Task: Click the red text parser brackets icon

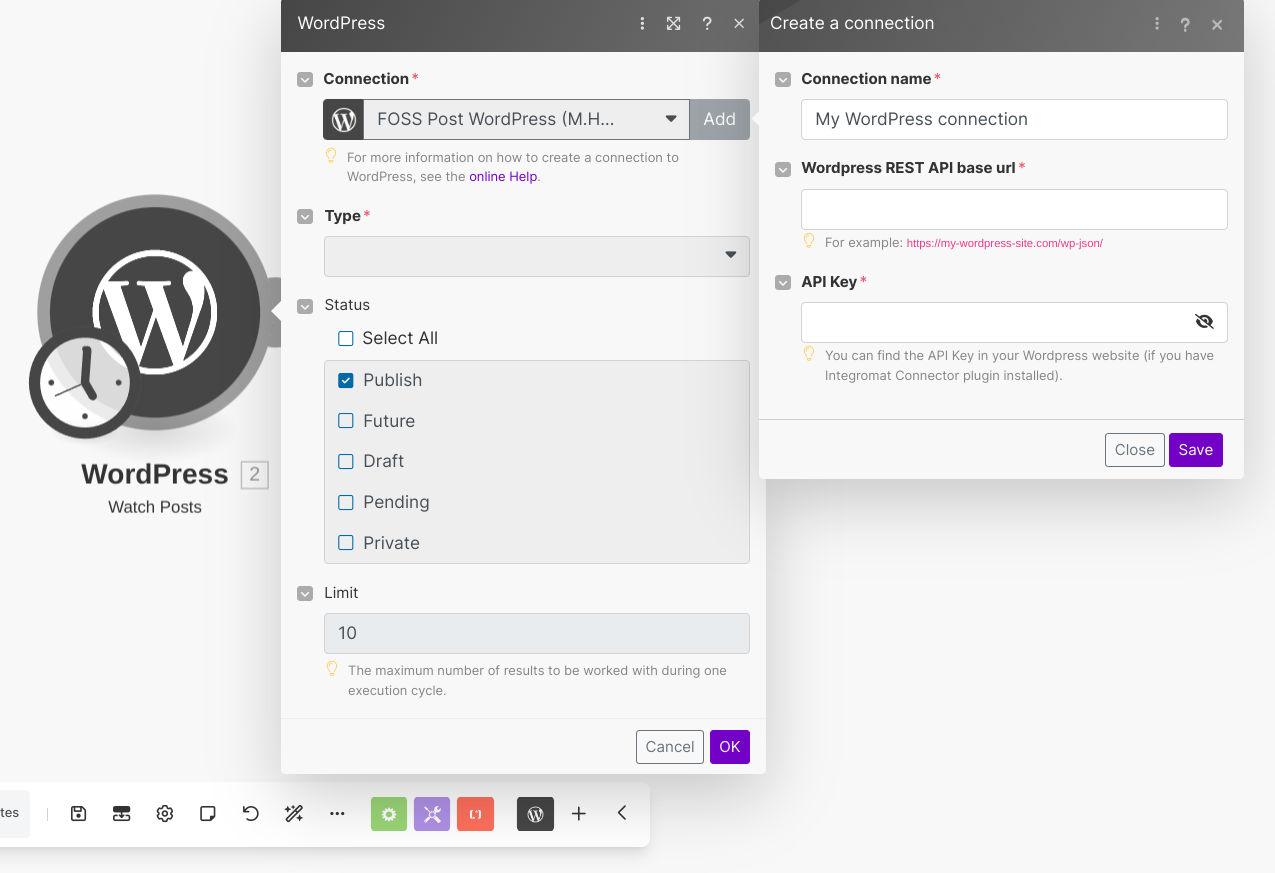Action: pyautogui.click(x=475, y=814)
